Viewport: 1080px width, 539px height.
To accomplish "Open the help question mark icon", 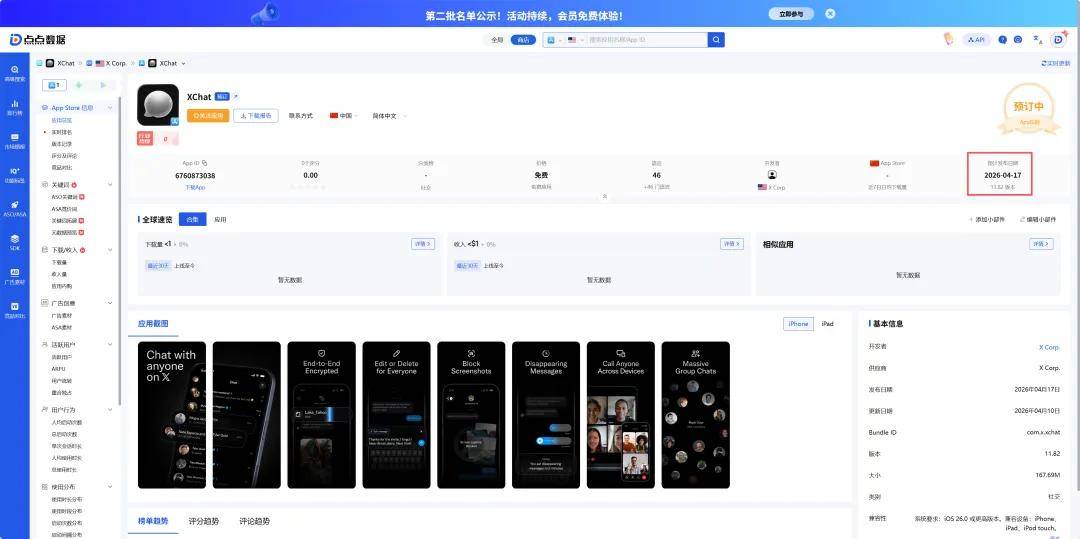I will (1002, 40).
